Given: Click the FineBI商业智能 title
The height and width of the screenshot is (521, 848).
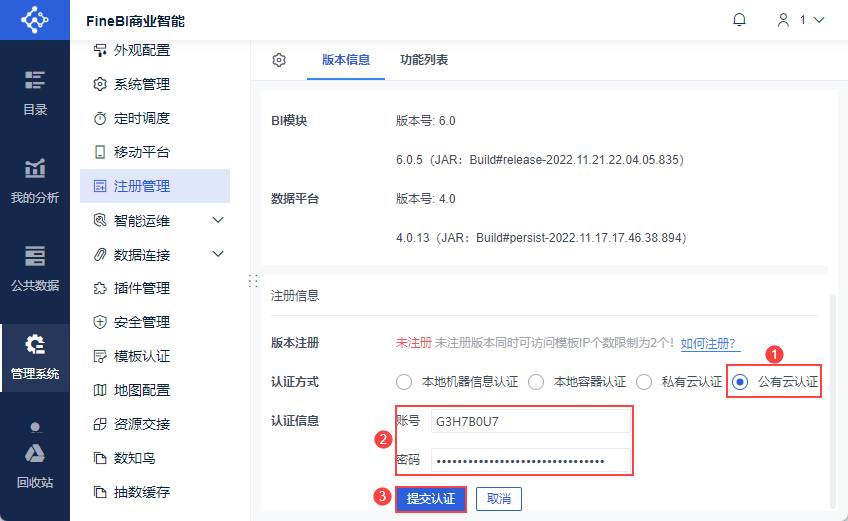Looking at the screenshot, I should (x=135, y=21).
